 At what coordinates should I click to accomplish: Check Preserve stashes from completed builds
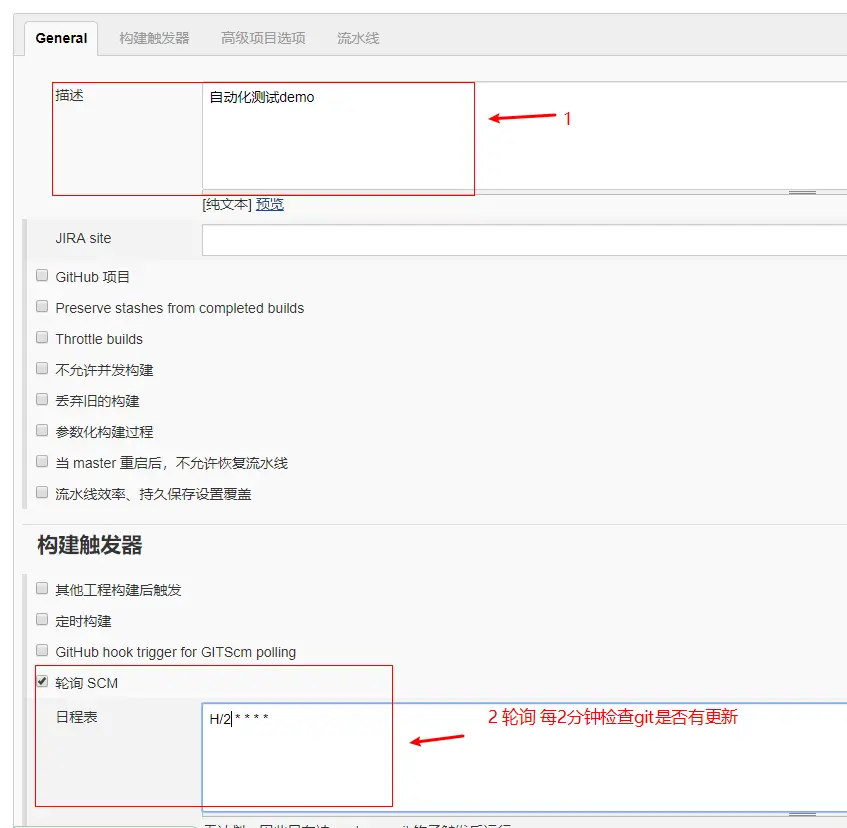(x=42, y=306)
